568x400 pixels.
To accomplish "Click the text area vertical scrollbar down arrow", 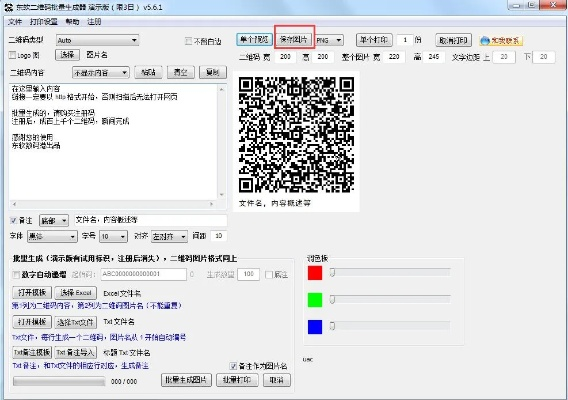I will (x=222, y=195).
